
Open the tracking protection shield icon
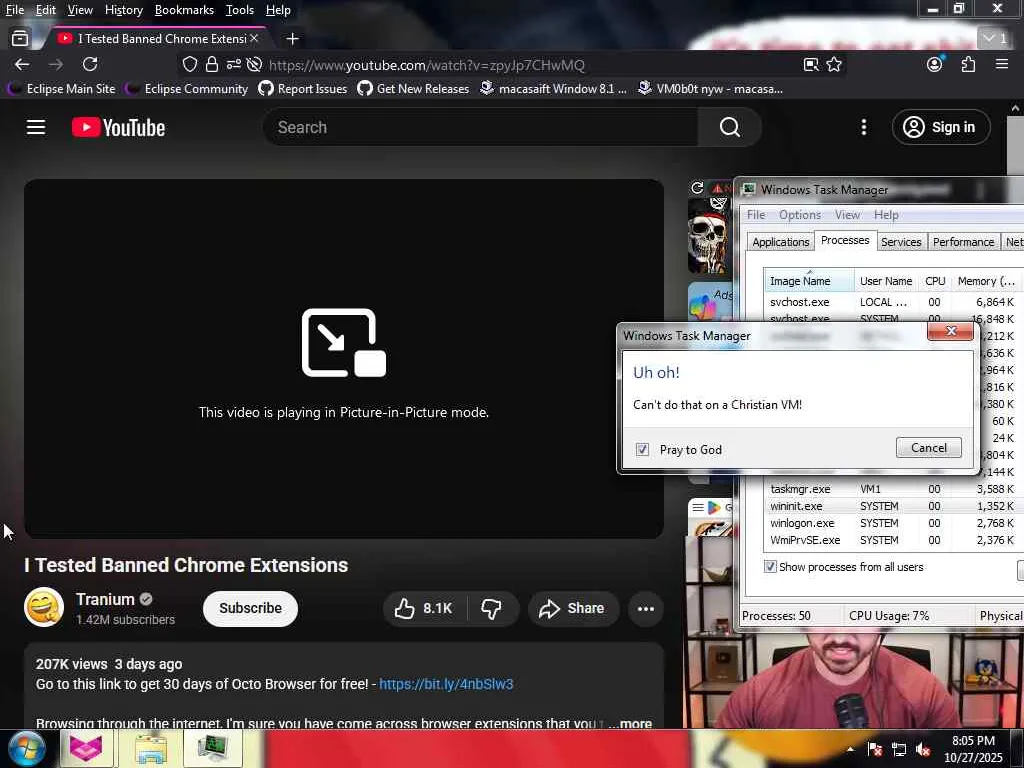189,64
